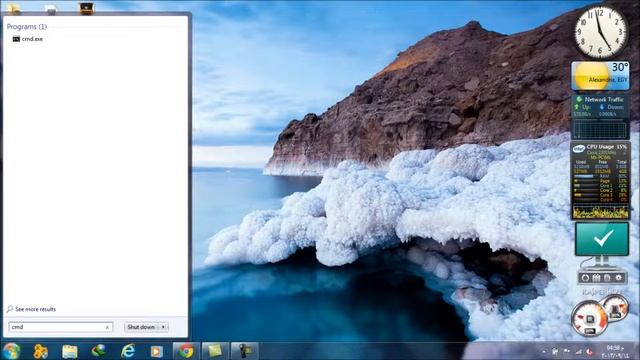Open Sticky Notes taskbar button
640x360 pixels.
pyautogui.click(x=215, y=351)
